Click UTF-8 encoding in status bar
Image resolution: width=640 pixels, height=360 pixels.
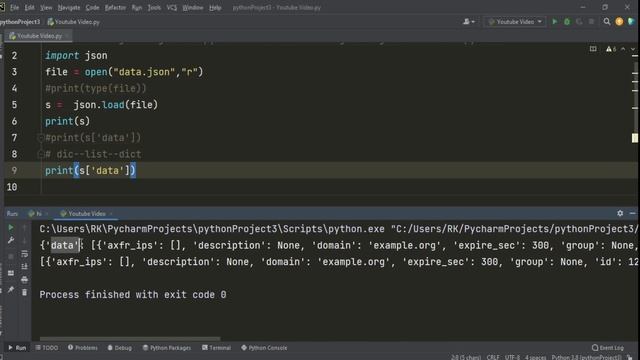pos(512,357)
